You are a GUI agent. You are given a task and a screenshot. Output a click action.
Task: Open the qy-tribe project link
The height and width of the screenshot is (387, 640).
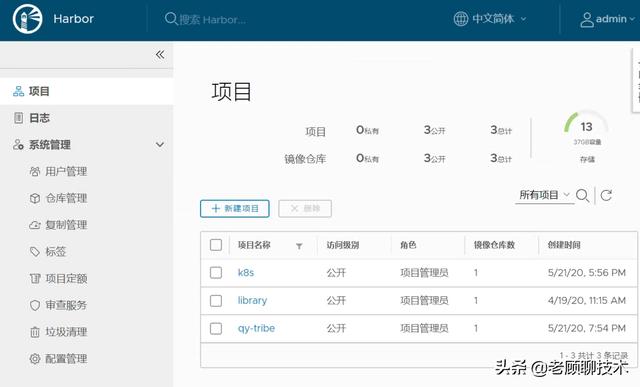coord(256,329)
